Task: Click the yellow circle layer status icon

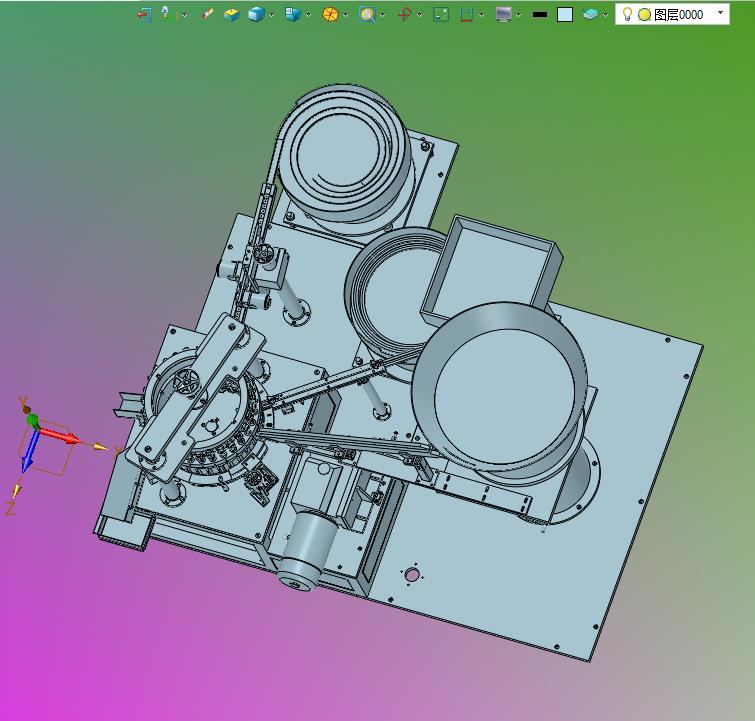Action: tap(644, 15)
